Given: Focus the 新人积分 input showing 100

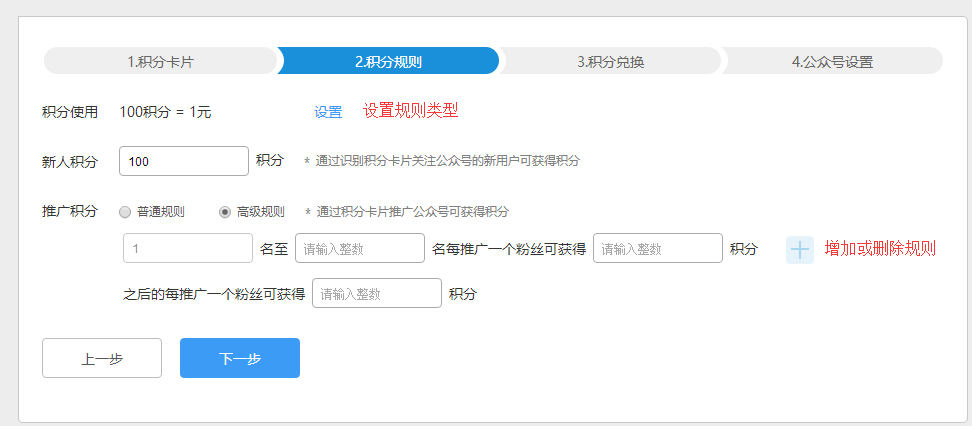Looking at the screenshot, I should pos(183,161).
